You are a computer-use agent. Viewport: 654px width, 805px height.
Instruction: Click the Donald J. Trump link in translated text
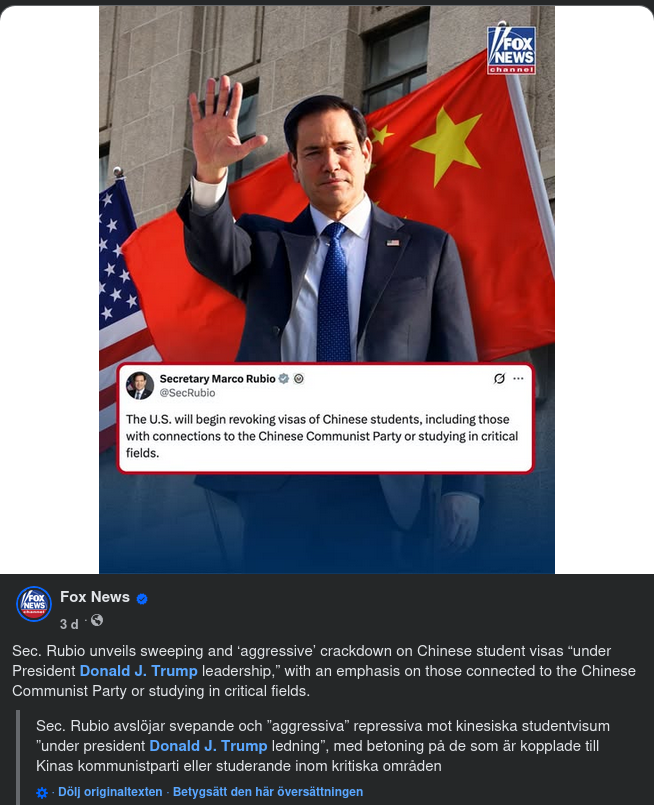pyautogui.click(x=208, y=746)
